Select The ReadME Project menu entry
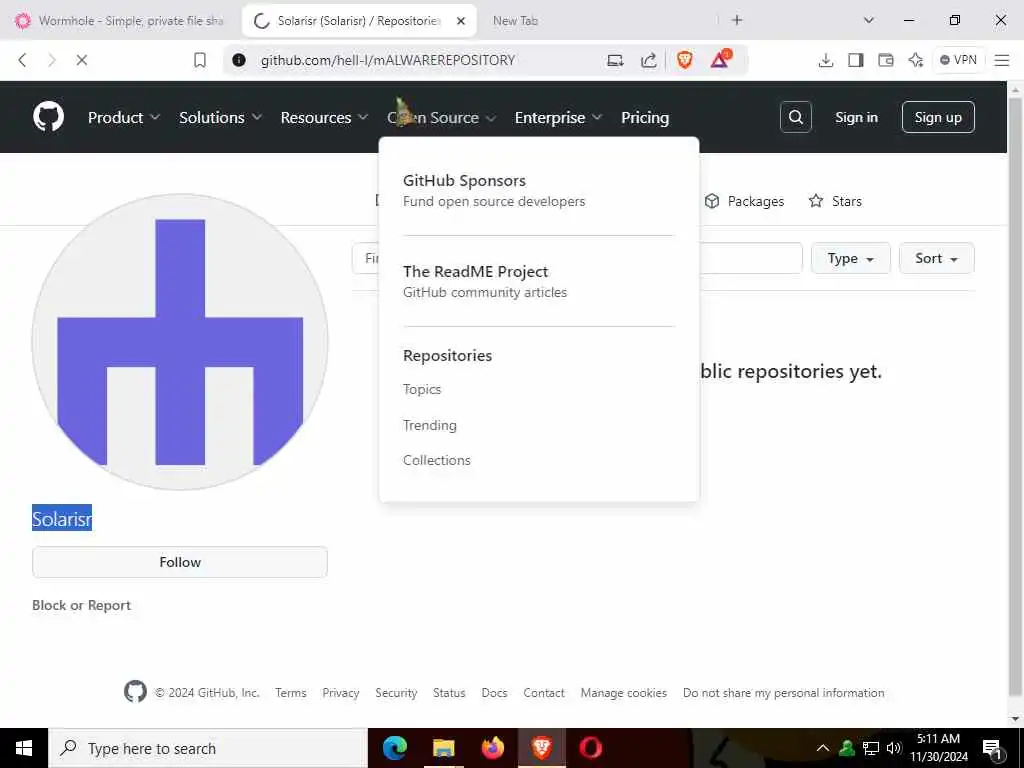Viewport: 1024px width, 768px height. 485,281
